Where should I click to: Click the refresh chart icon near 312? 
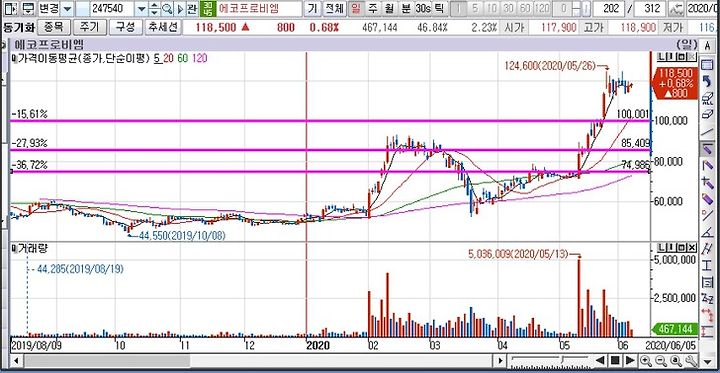tap(675, 8)
